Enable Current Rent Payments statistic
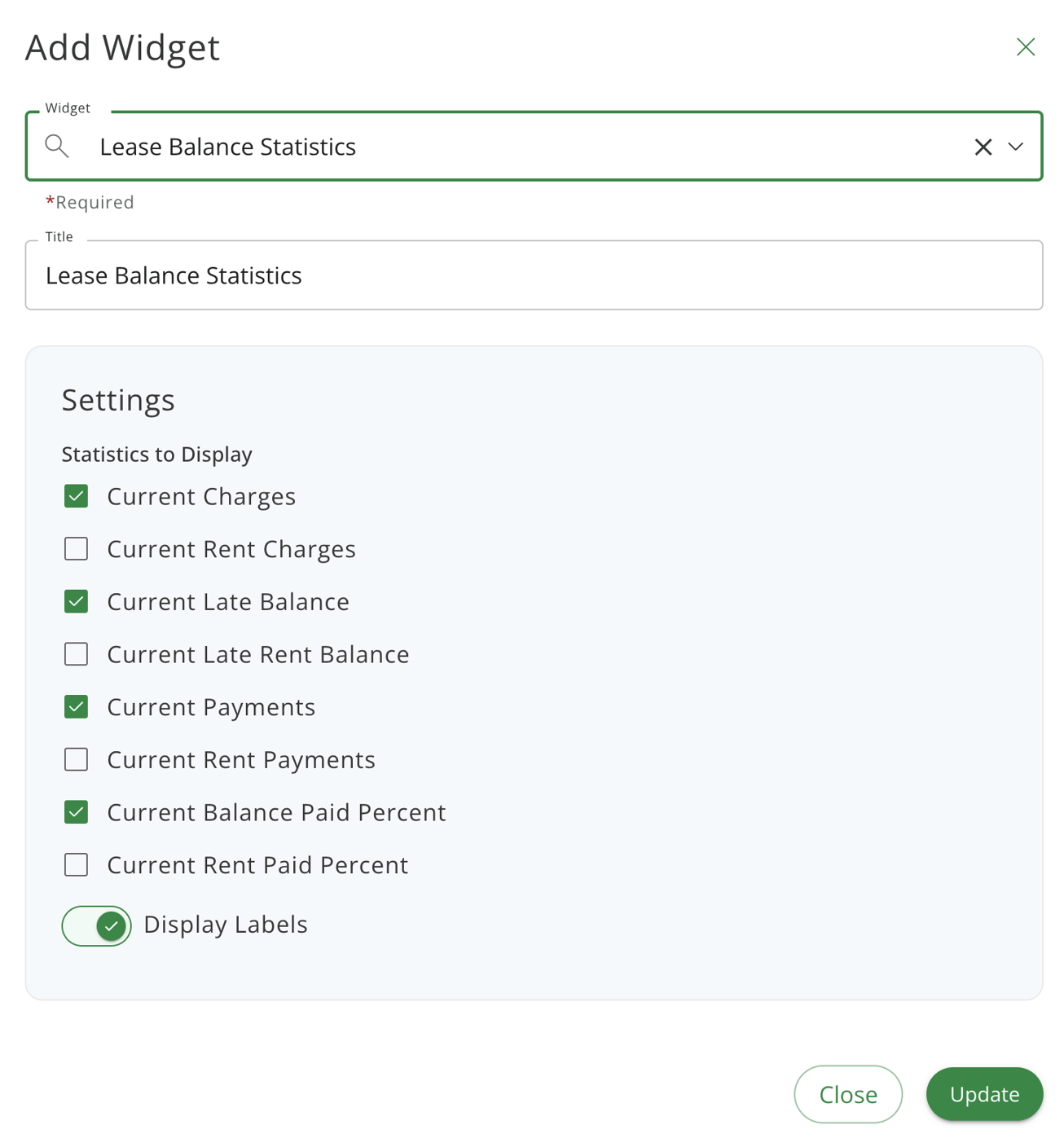Screen dimensions: 1064x1147 click(x=75, y=759)
